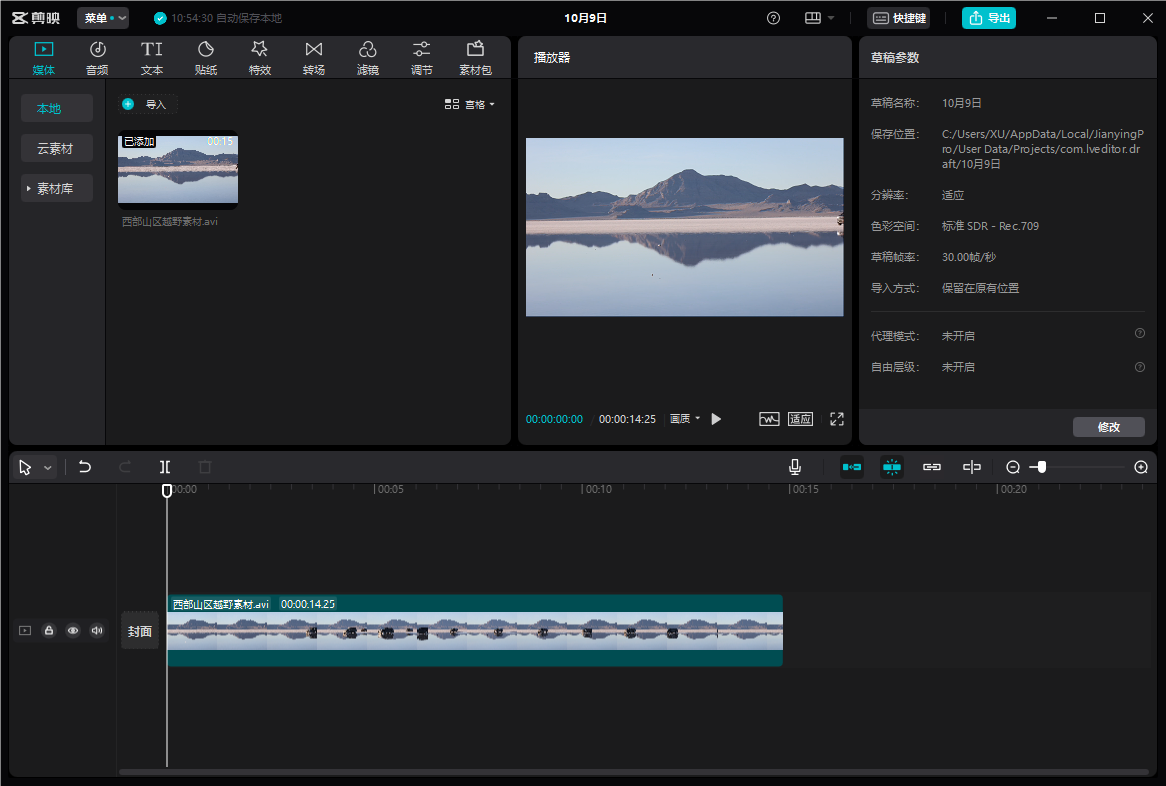Image resolution: width=1166 pixels, height=786 pixels.
Task: Click the timeline zoom slider handle
Action: click(1042, 467)
